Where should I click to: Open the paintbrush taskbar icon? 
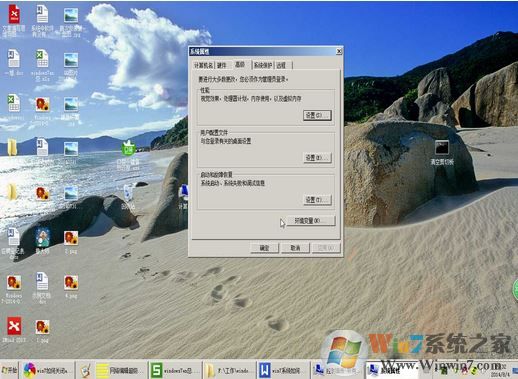click(x=85, y=370)
